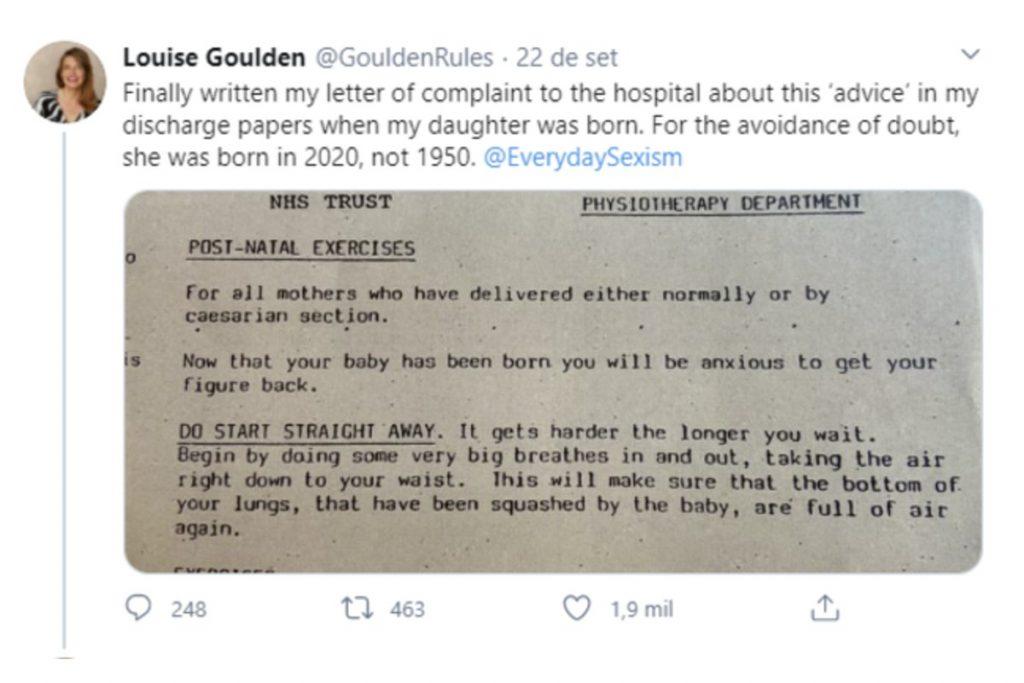The width and height of the screenshot is (1024, 683).
Task: Open the @GouldenRules handle link
Action: coord(409,58)
